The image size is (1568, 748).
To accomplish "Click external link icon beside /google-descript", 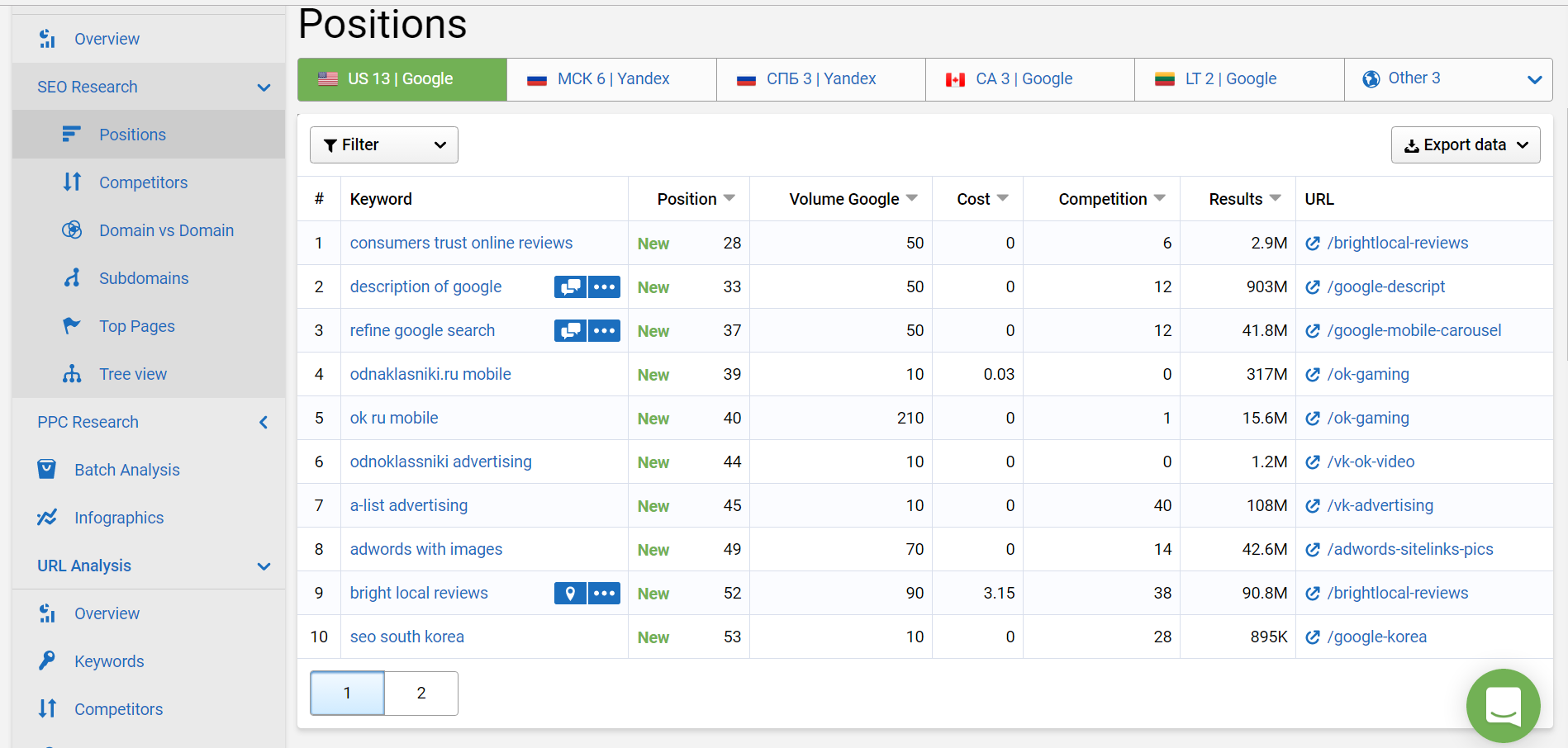I will pos(1312,287).
